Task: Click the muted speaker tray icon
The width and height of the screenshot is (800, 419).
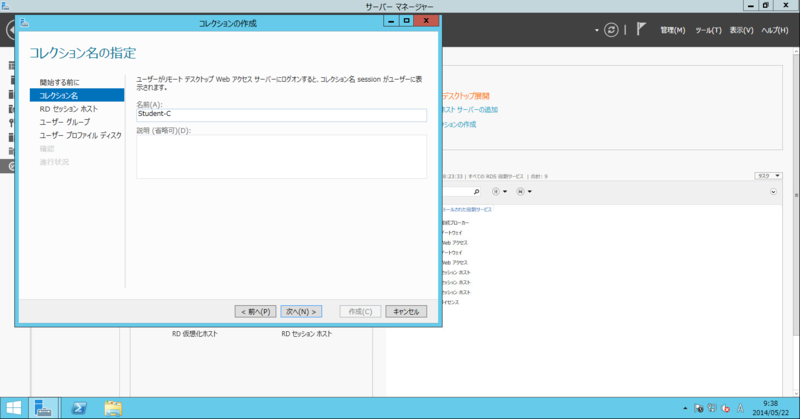Action: click(726, 408)
